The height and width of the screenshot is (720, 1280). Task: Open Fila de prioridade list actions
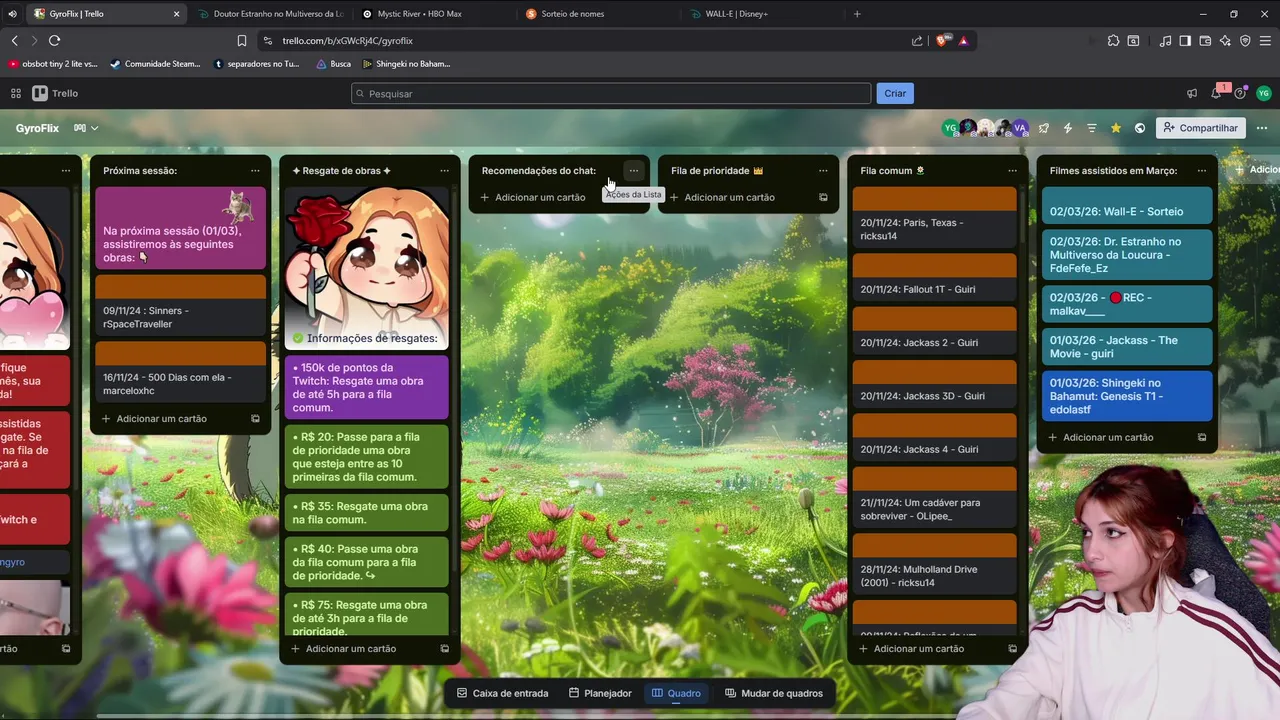pyautogui.click(x=823, y=171)
